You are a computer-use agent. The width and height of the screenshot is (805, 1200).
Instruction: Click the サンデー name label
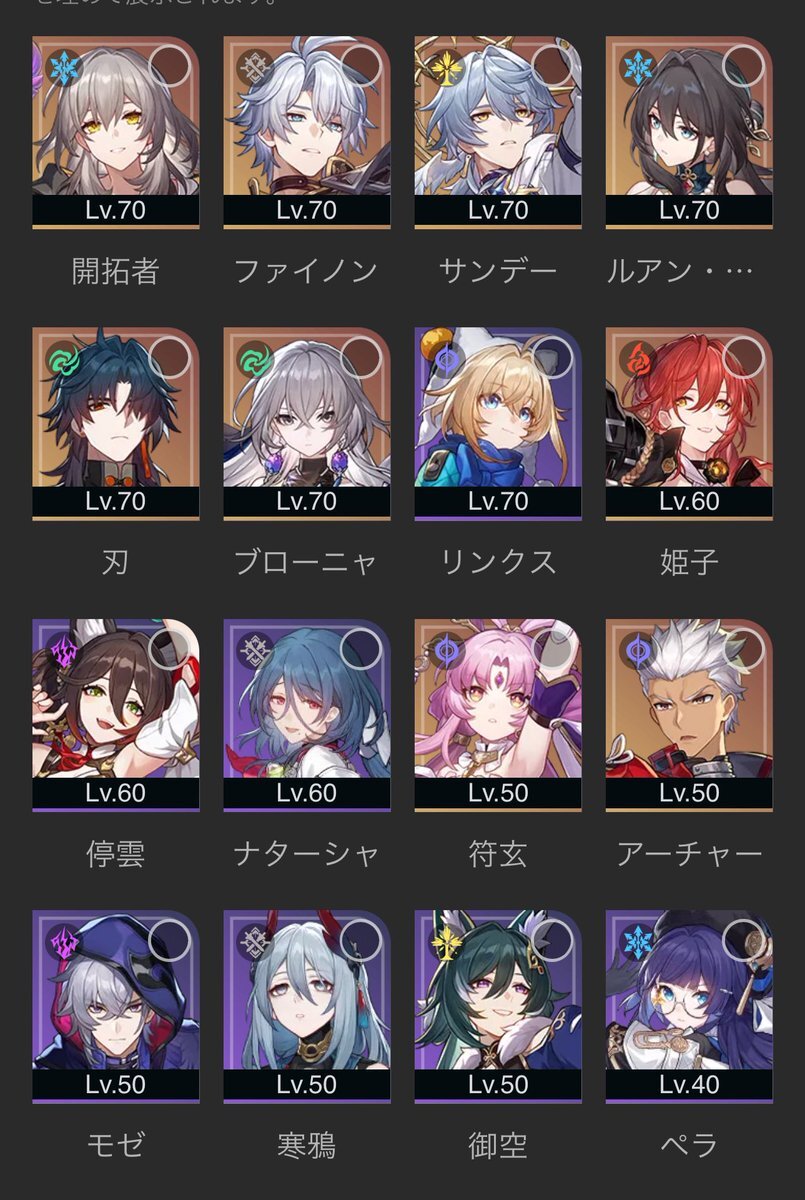[498, 271]
